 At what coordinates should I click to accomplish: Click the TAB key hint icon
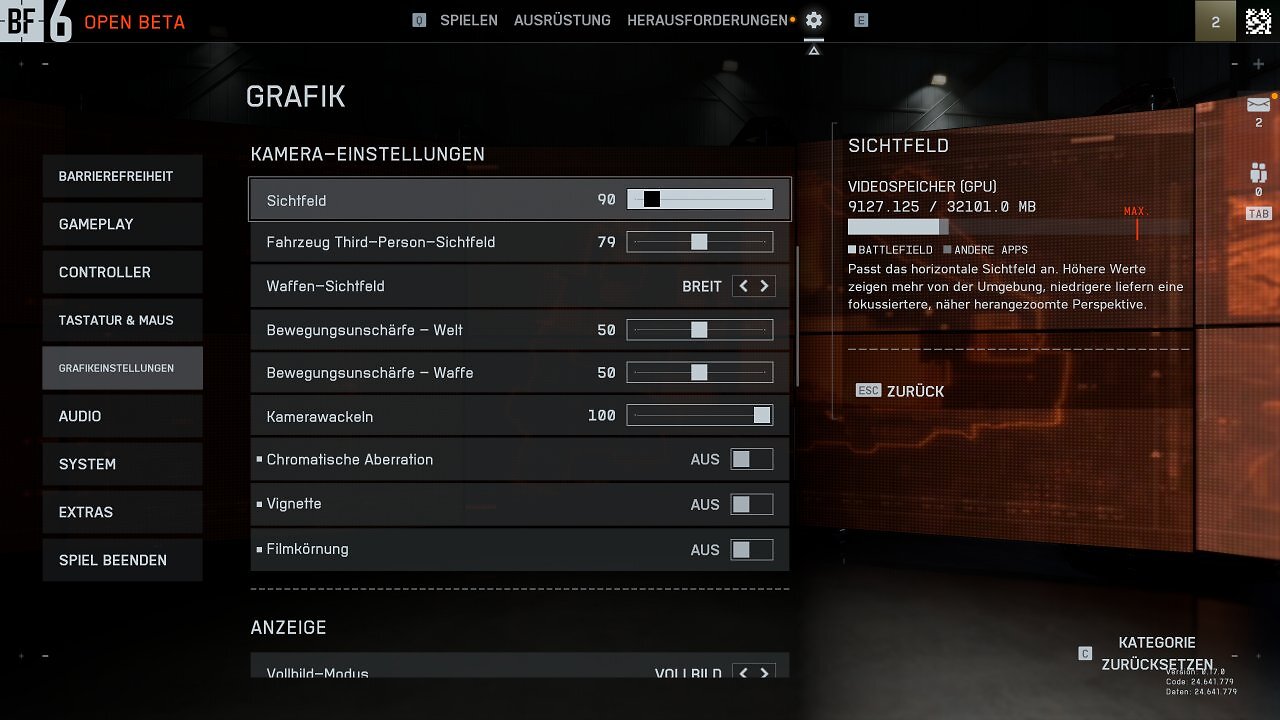tap(1258, 214)
